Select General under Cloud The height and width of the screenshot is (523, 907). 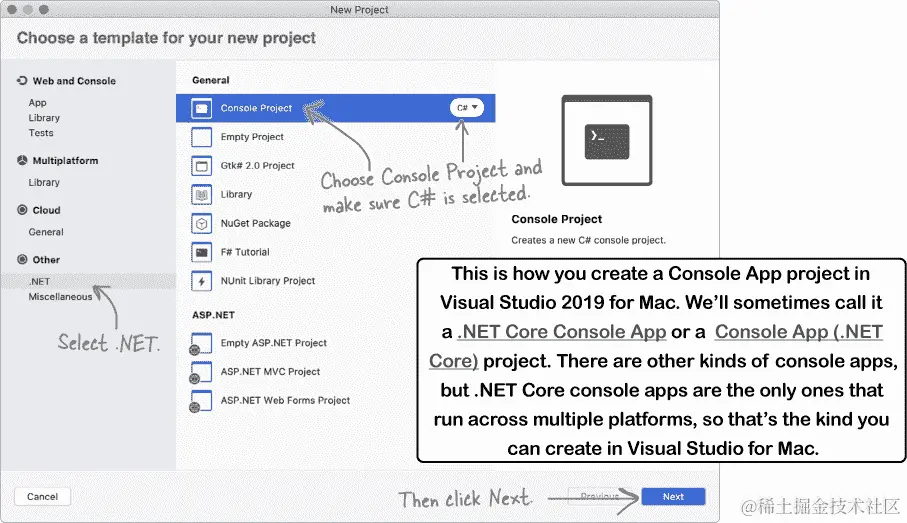[x=46, y=232]
